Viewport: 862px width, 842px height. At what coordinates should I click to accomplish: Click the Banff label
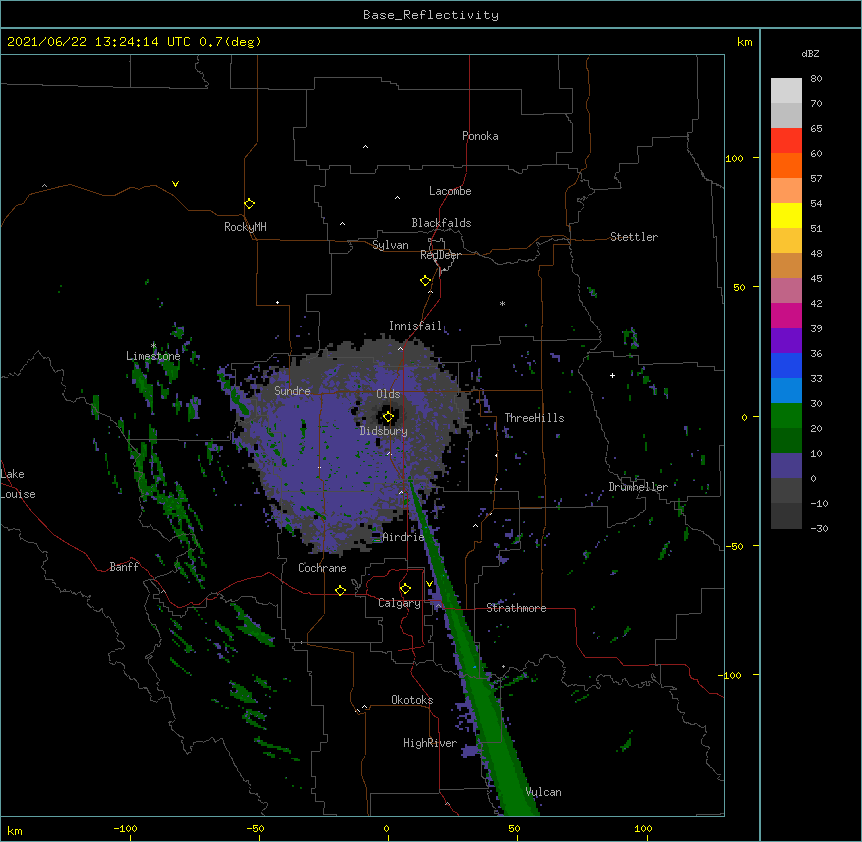(x=124, y=567)
